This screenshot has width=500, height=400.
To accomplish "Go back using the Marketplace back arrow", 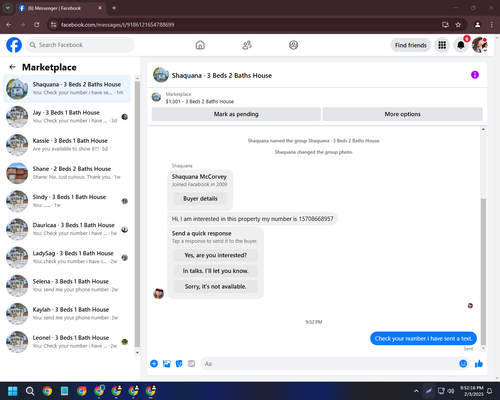I will (12, 67).
